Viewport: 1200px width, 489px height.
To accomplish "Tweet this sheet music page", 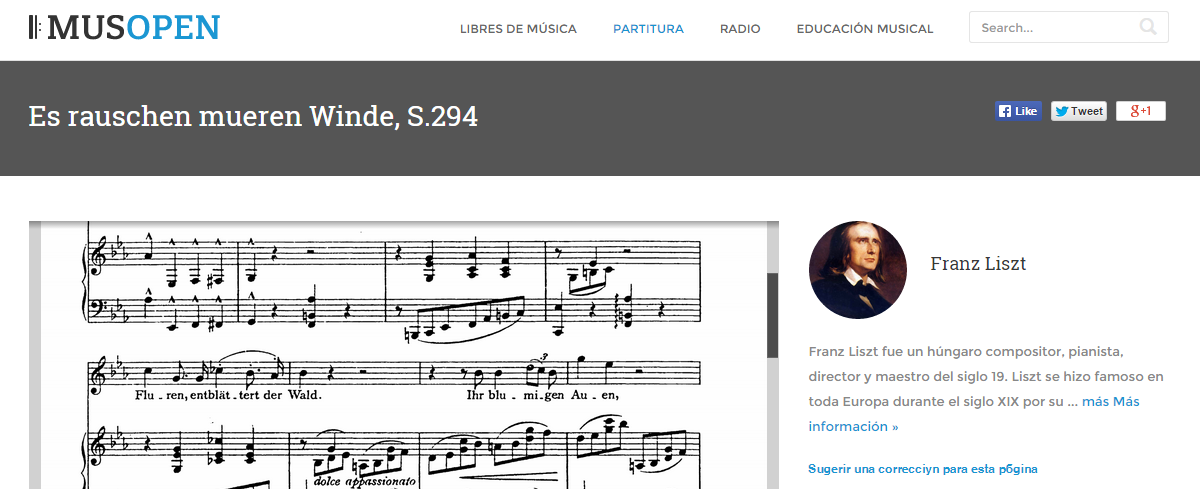I will coord(1078,111).
